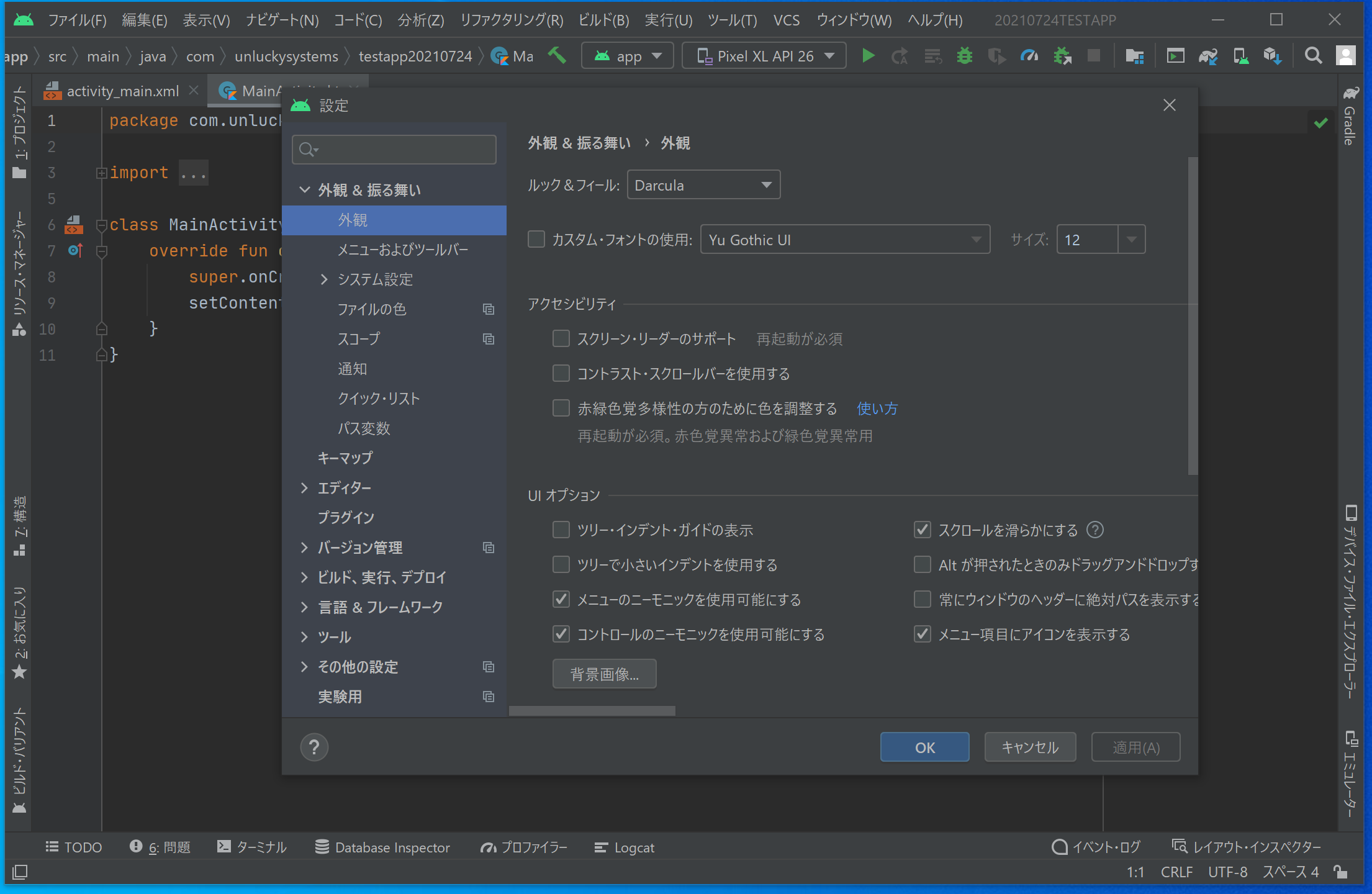Screen dimensions: 1372x894
Task: Open the Pixel XL API 26 device dropdown
Action: pos(764,56)
